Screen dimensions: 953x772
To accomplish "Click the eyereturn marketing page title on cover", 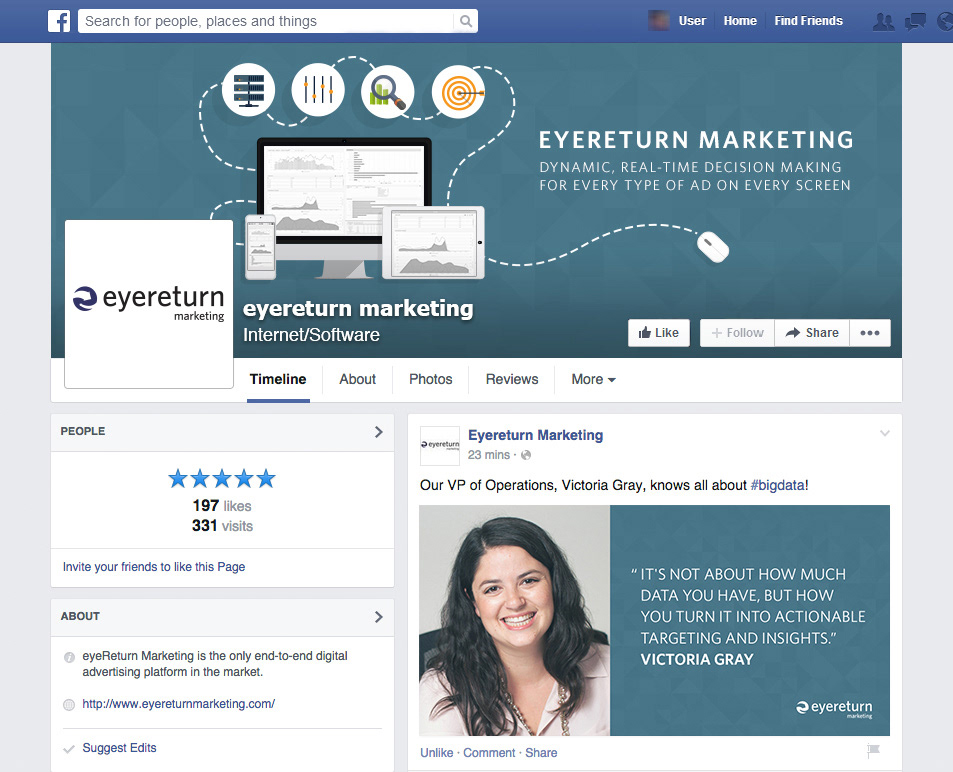I will click(x=358, y=308).
